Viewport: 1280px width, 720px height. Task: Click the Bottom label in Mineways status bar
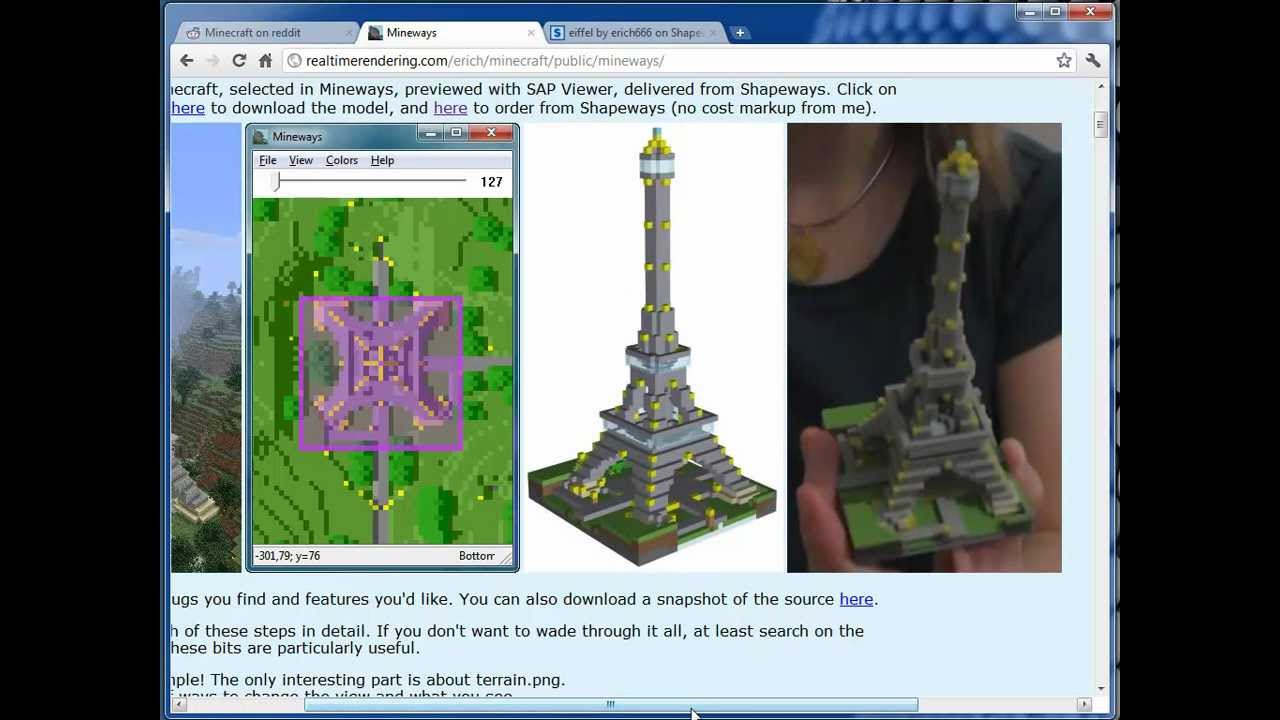tap(477, 556)
